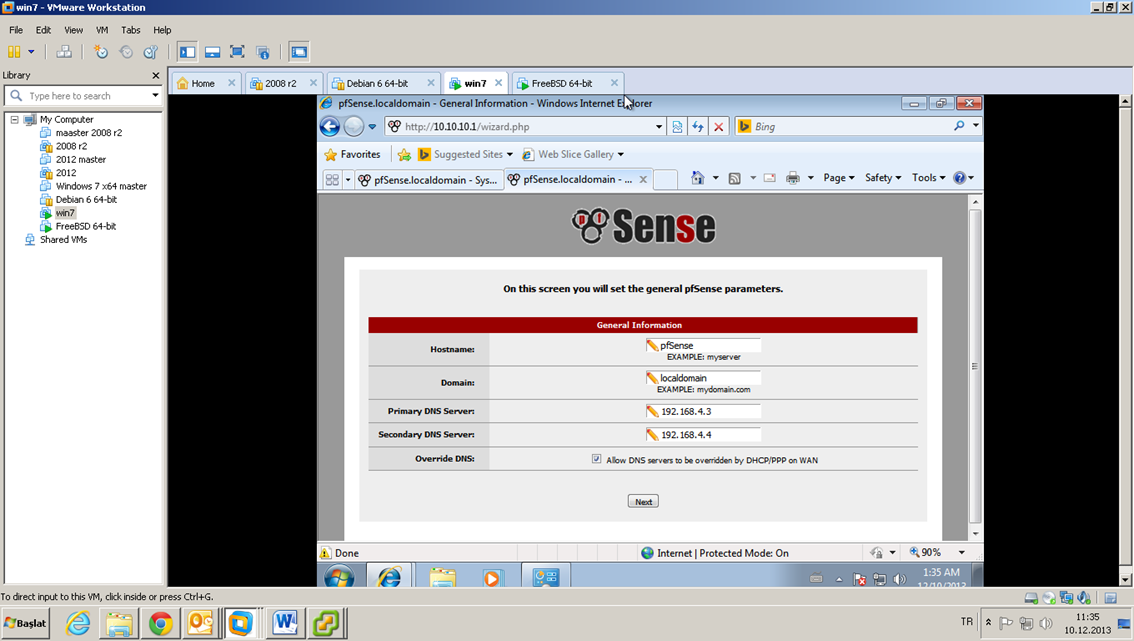Click the IE Print icon
Image resolution: width=1134 pixels, height=641 pixels.
793,178
